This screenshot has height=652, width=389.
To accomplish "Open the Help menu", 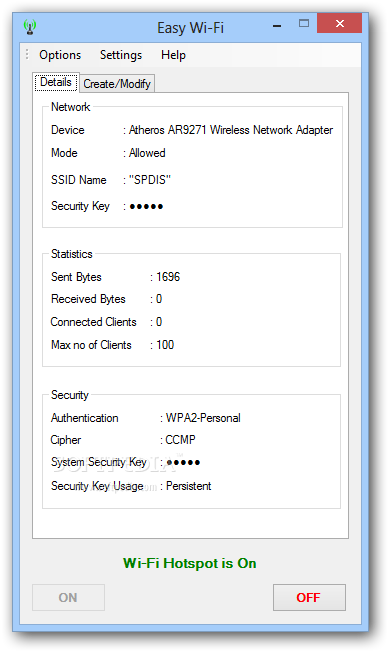I will point(173,55).
